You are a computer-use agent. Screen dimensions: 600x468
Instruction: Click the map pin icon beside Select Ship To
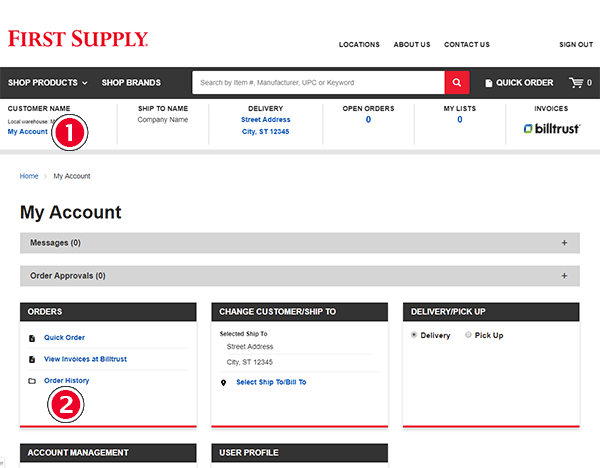[223, 382]
